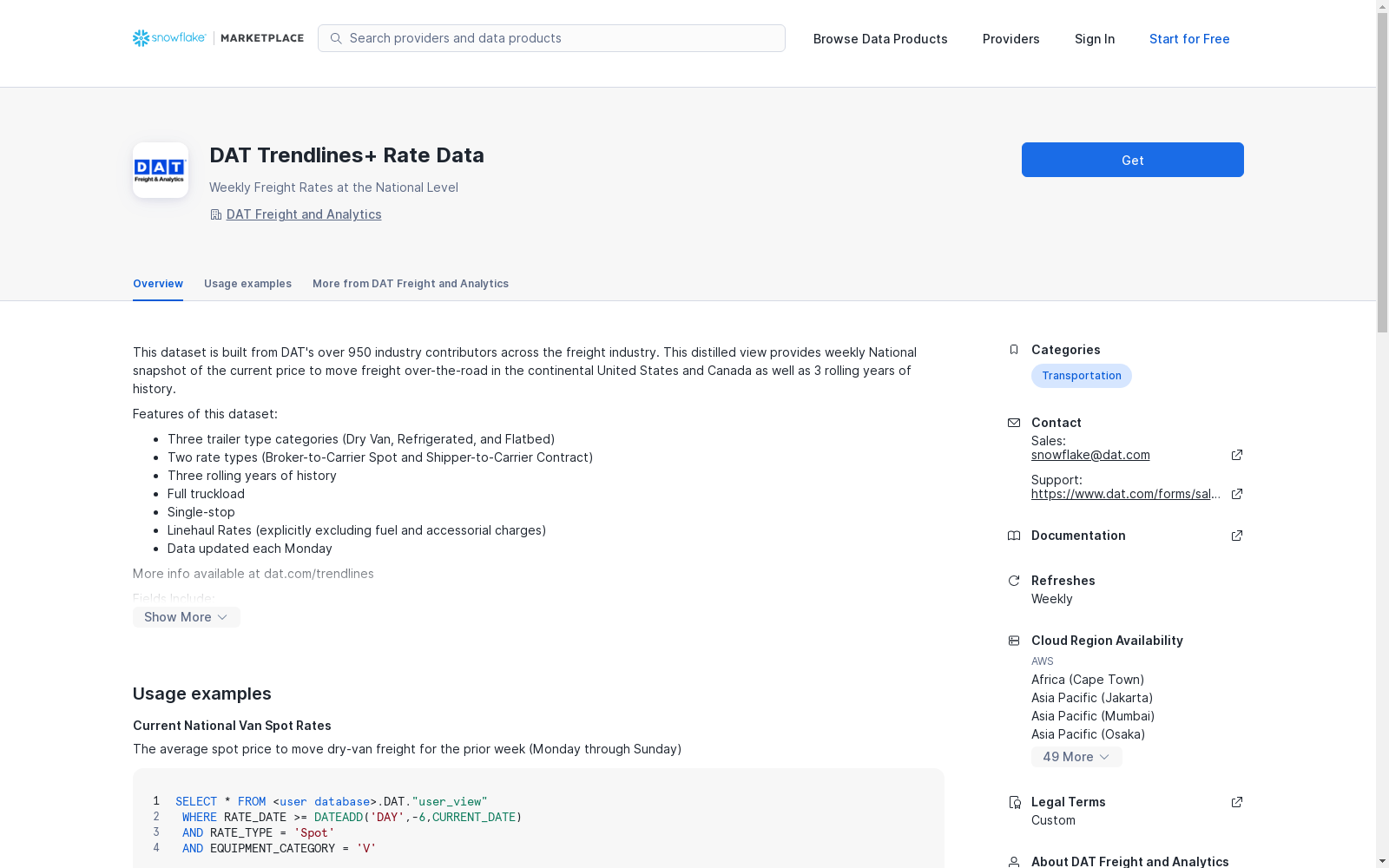
Task: Click the Categories bookmark icon
Action: coord(1014,350)
